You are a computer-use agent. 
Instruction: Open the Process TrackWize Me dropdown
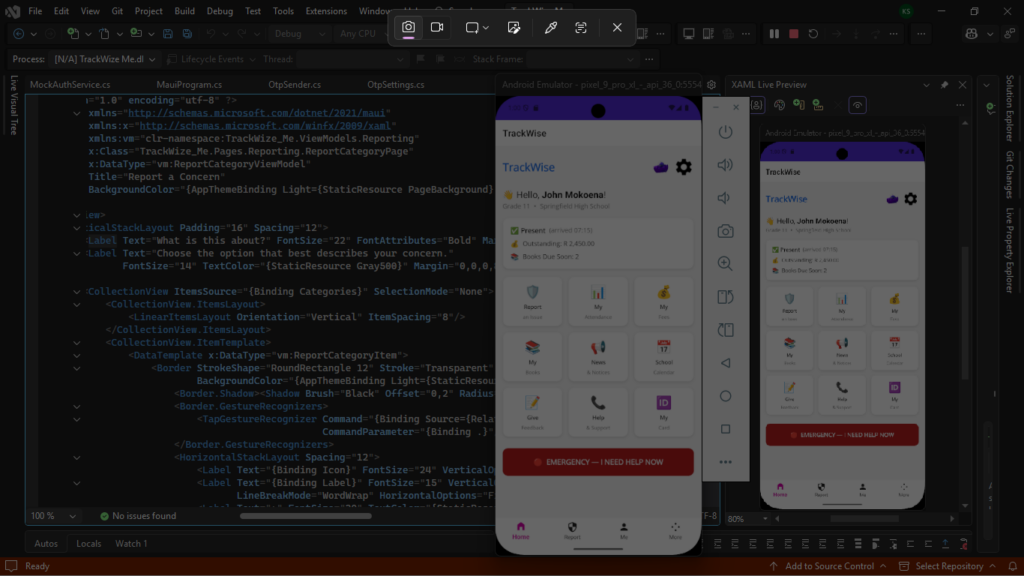[104, 59]
